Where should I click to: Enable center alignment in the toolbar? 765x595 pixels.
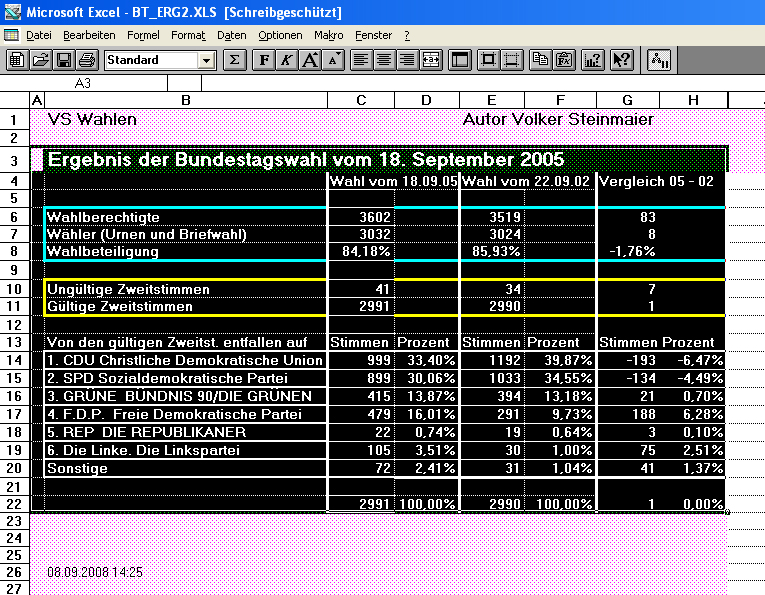384,60
